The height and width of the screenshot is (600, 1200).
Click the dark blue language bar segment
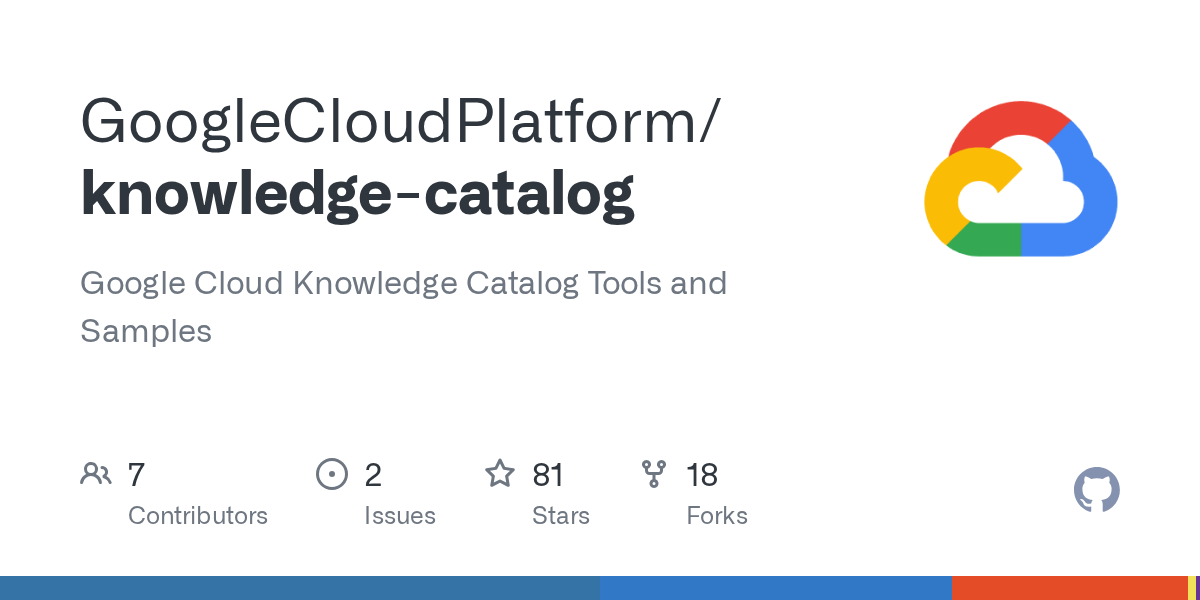[300, 588]
